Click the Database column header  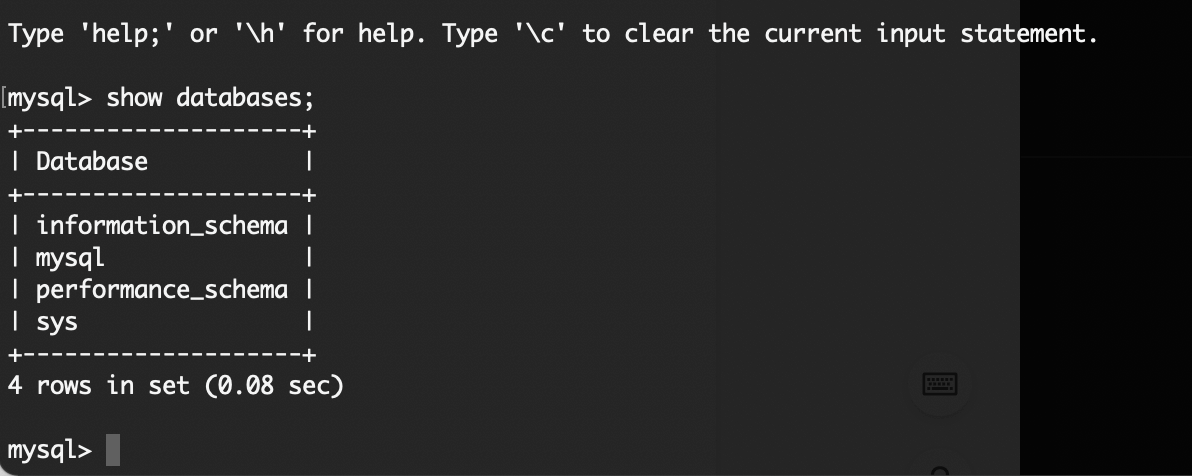(x=92, y=161)
